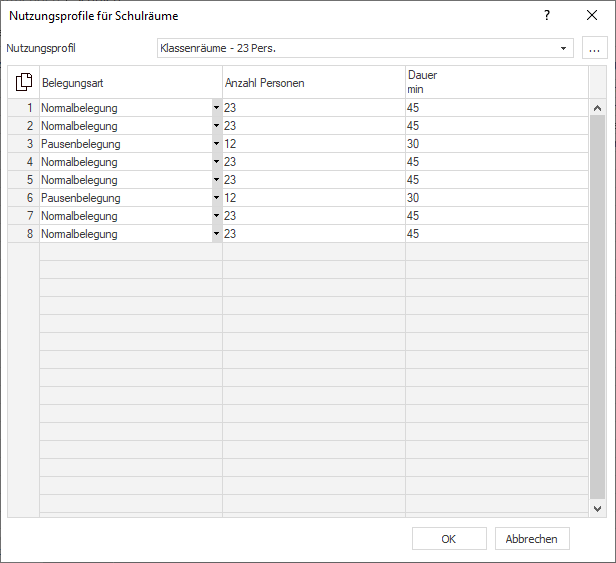
Task: Open Belegungsart dropdown in row 1
Action: click(x=216, y=108)
